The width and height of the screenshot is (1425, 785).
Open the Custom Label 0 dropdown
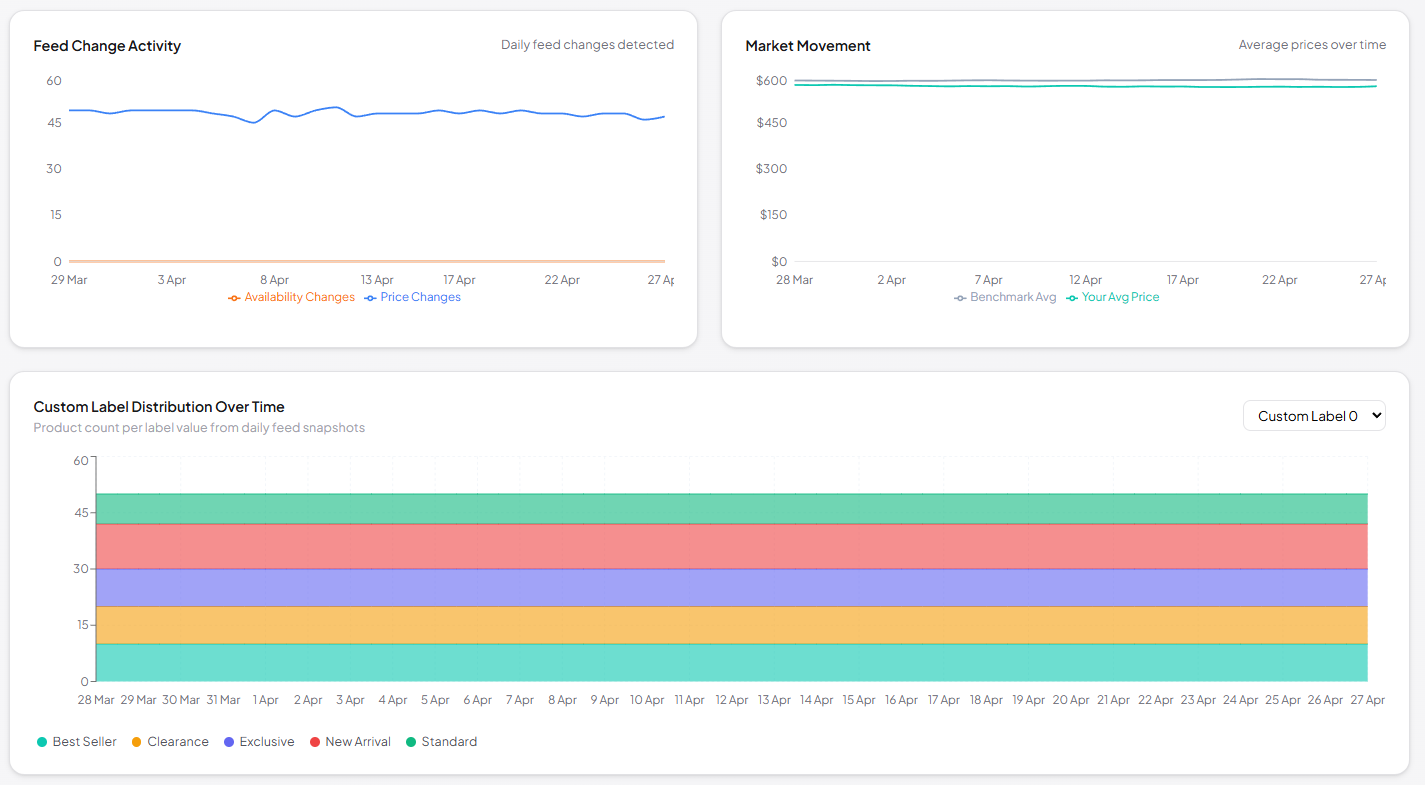(x=1314, y=415)
